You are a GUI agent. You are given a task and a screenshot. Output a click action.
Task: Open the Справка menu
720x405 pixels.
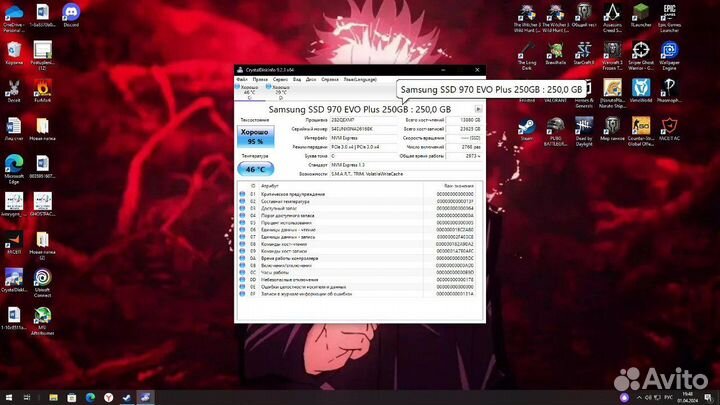pos(330,79)
